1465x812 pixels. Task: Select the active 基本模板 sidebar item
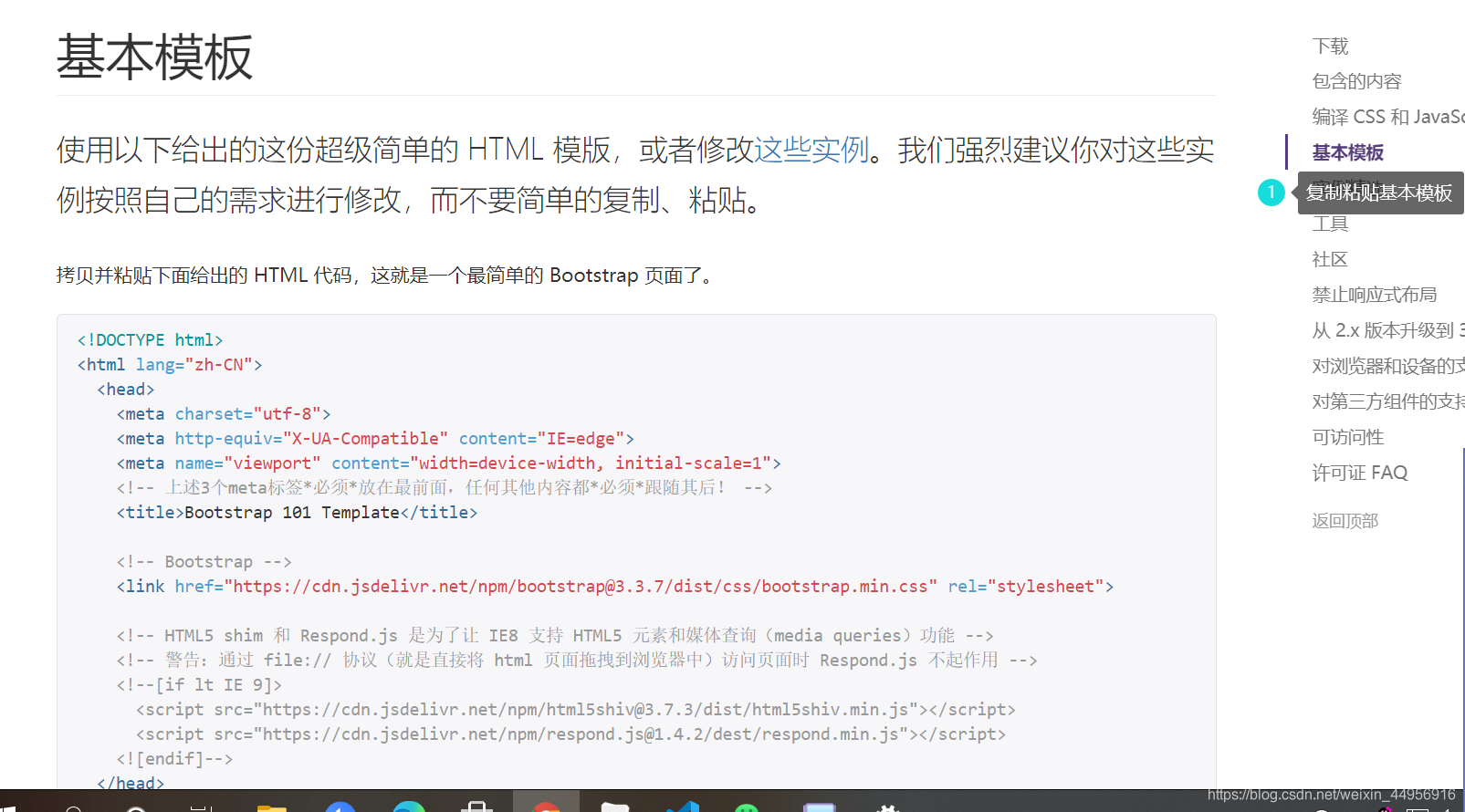tap(1347, 152)
